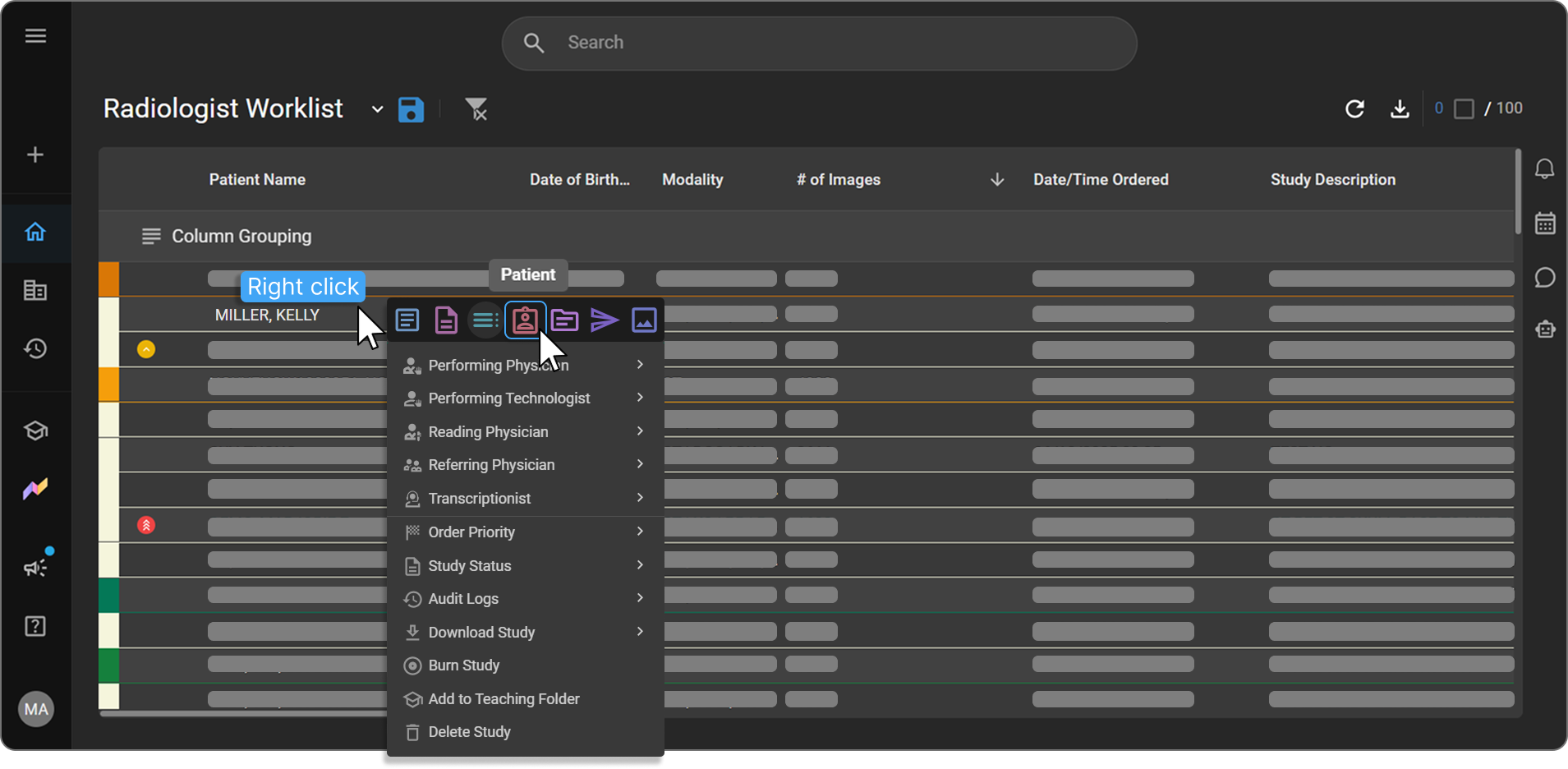
Task: Expand Performing Technologist submenu
Action: (x=525, y=398)
